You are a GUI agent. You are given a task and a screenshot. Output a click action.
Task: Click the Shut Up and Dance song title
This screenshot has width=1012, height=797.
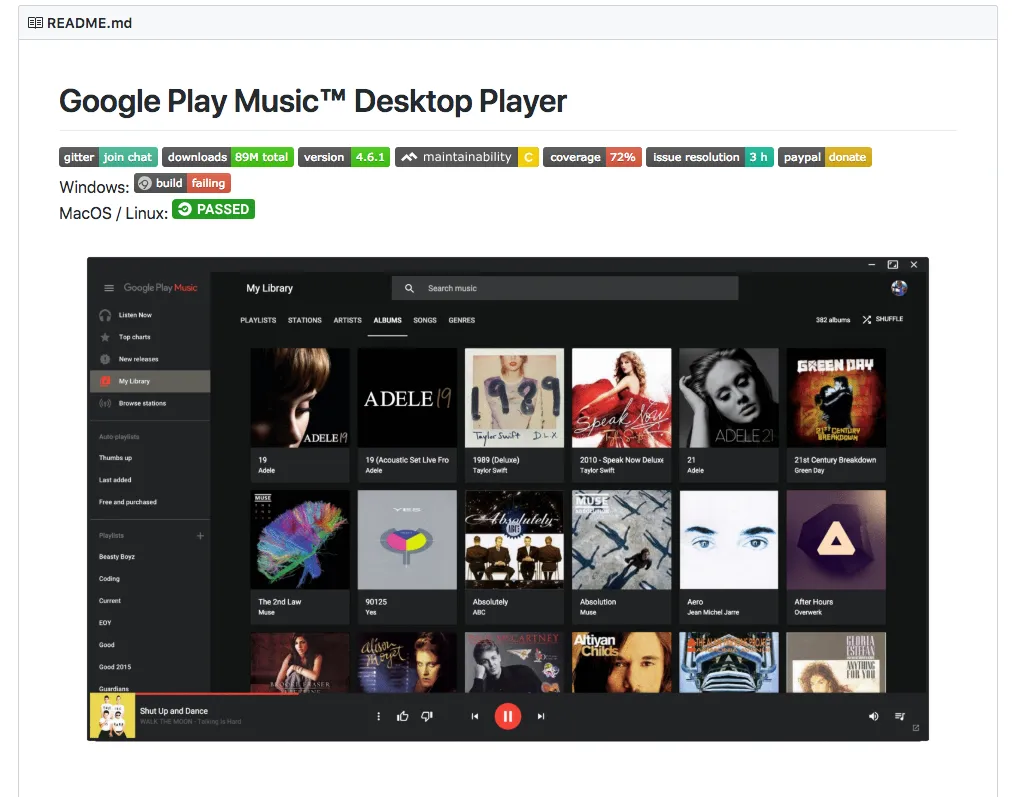point(174,711)
